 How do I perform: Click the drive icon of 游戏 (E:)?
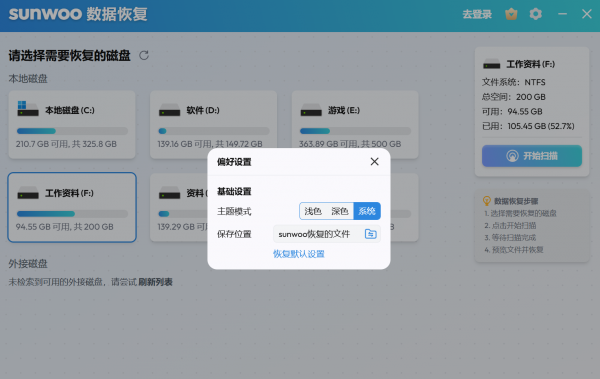tap(311, 110)
